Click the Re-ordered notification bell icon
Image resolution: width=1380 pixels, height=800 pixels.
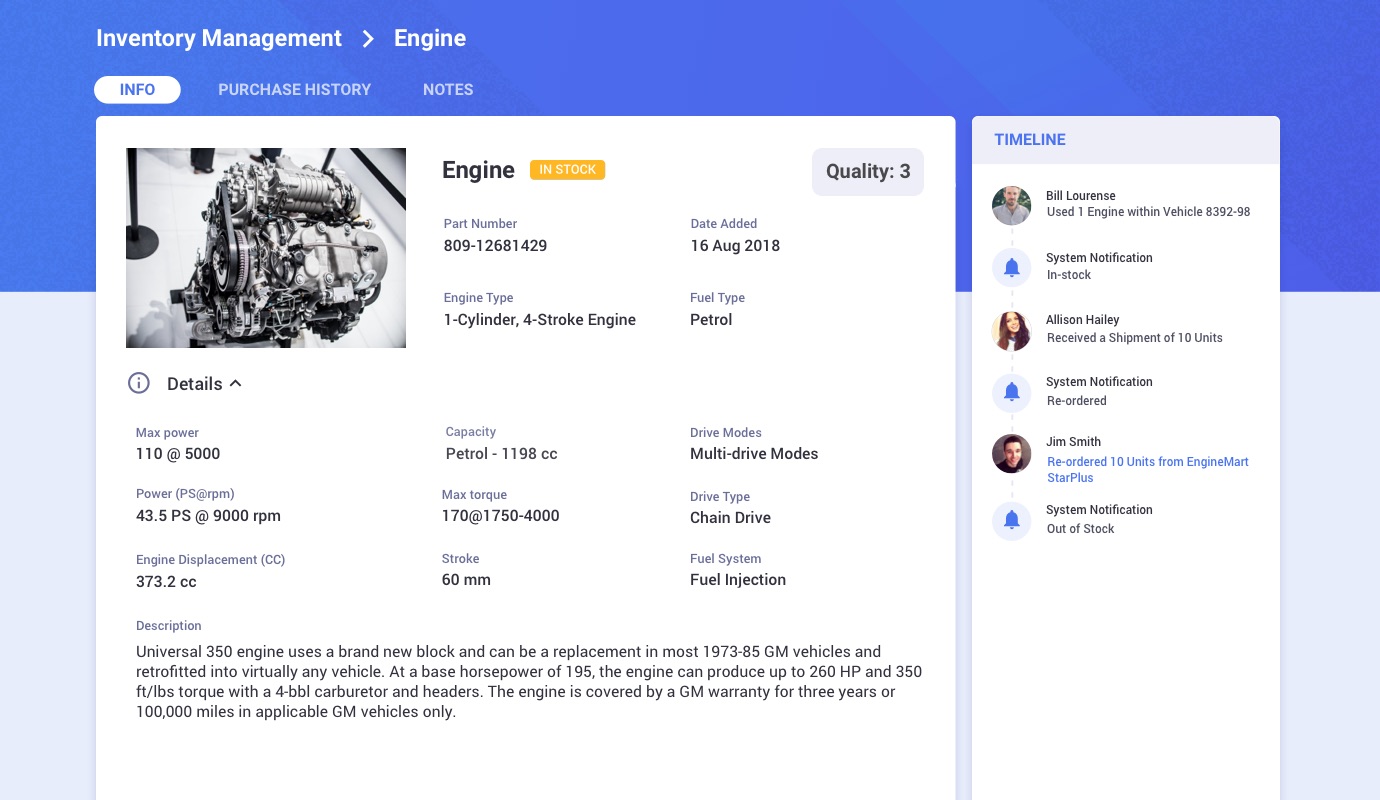tap(1011, 392)
